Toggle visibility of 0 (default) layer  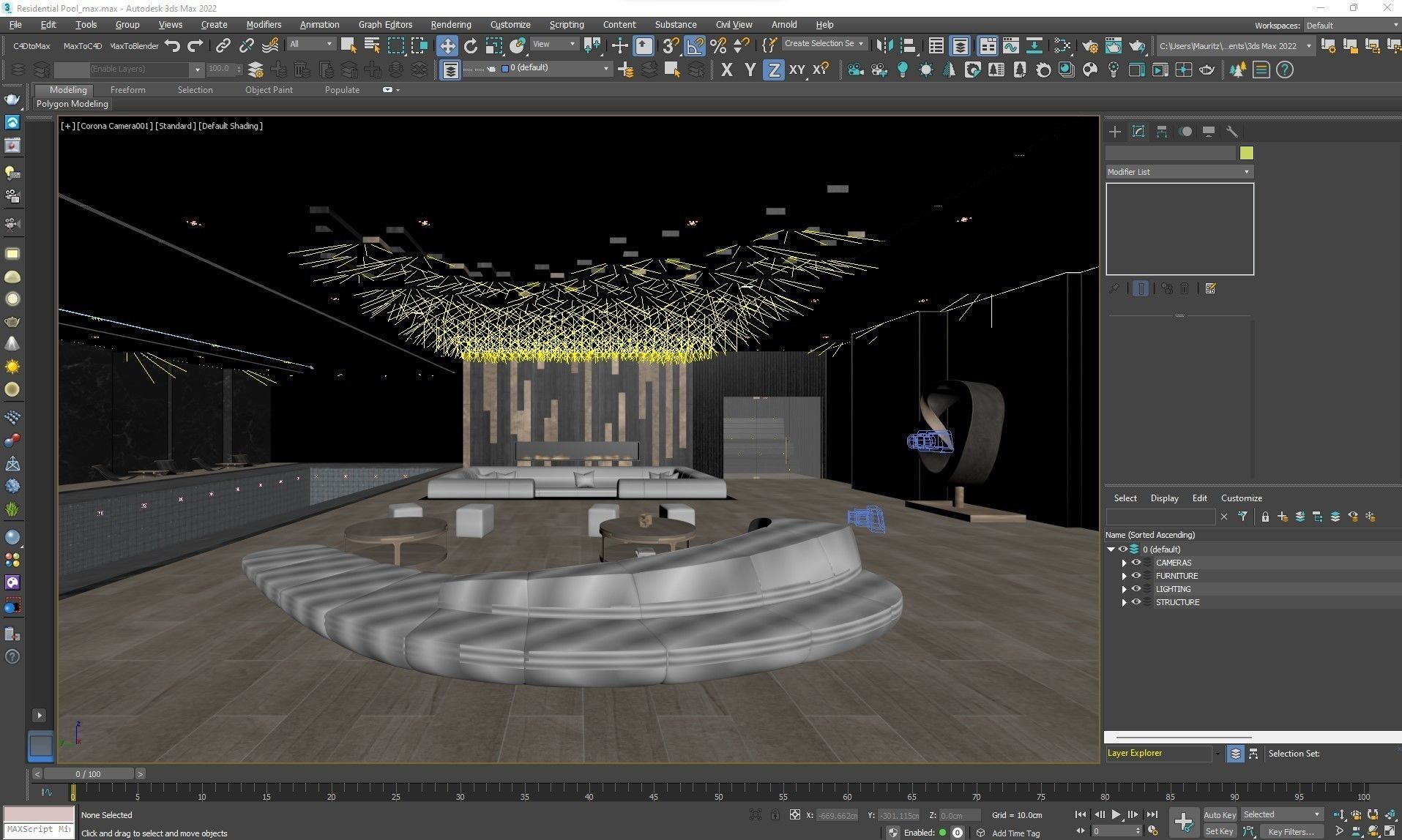coord(1122,550)
